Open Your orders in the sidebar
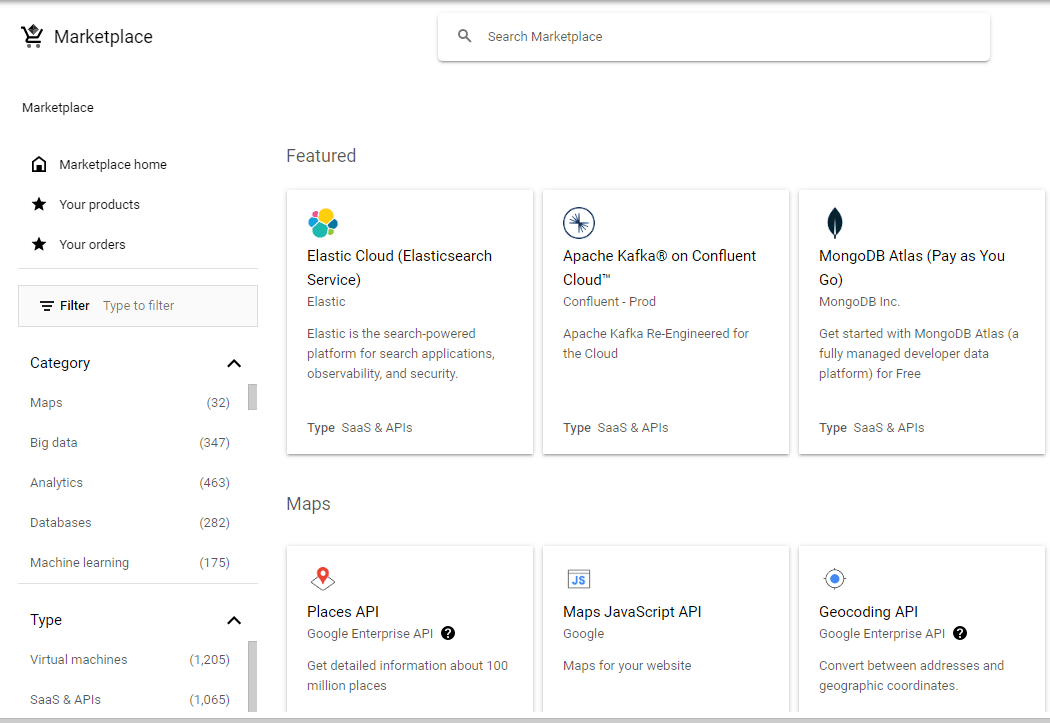Viewport: 1050px width, 723px height. (x=138, y=245)
